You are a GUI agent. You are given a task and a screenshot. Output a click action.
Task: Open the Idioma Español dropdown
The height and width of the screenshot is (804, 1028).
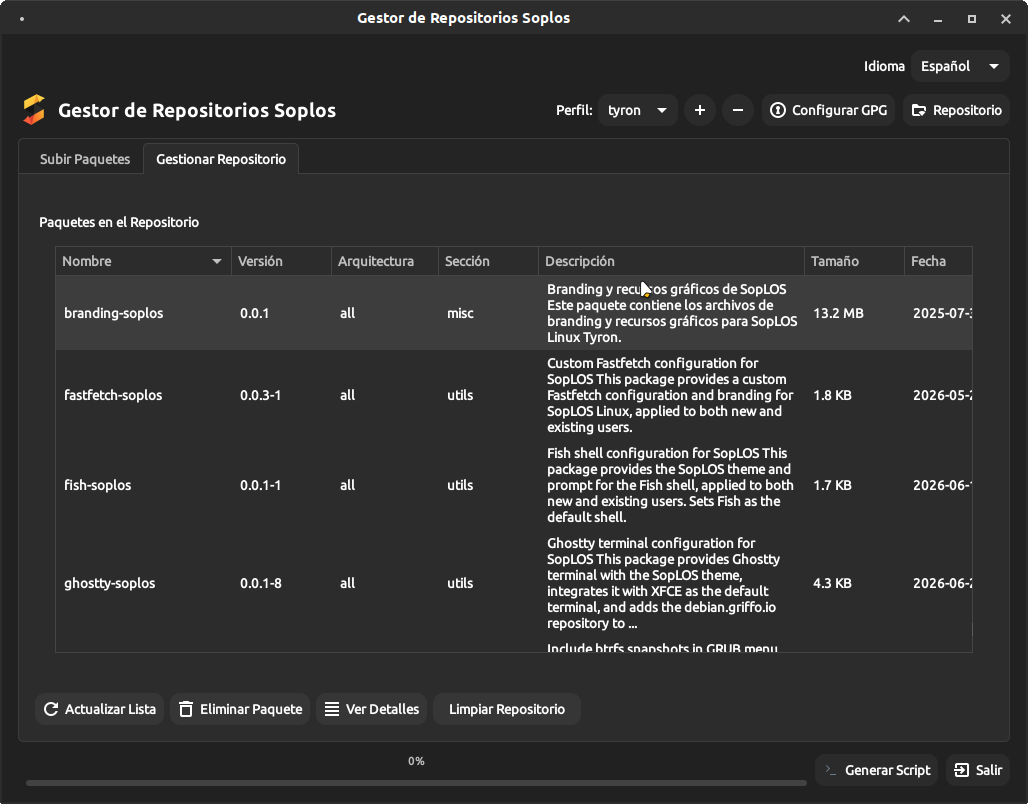click(960, 66)
